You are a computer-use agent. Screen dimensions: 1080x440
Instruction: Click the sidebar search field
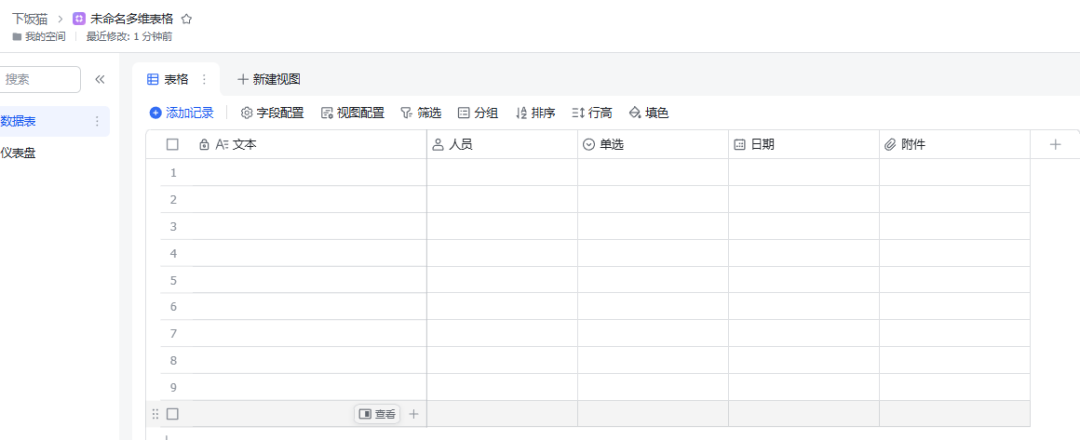(40, 79)
